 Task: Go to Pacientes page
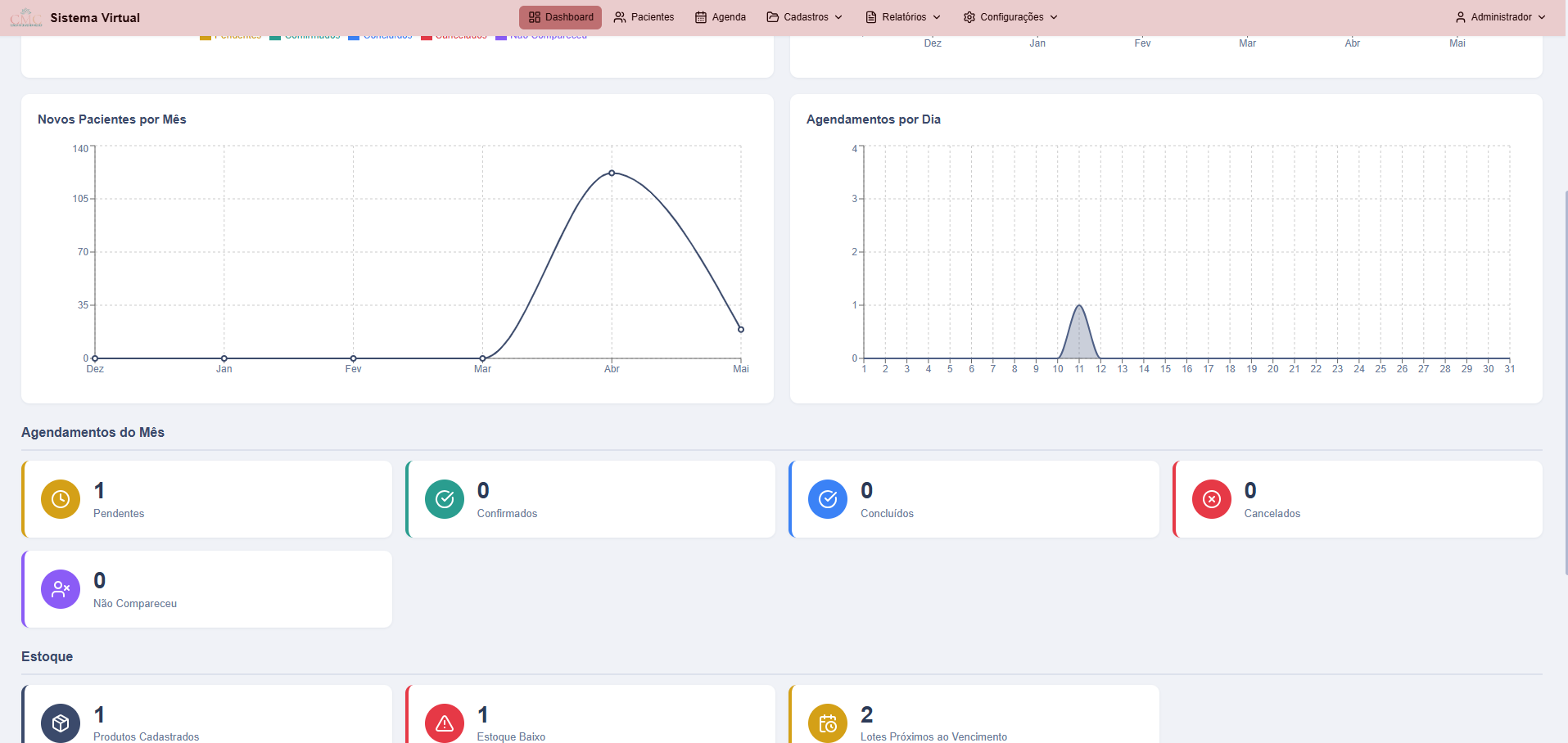(644, 17)
